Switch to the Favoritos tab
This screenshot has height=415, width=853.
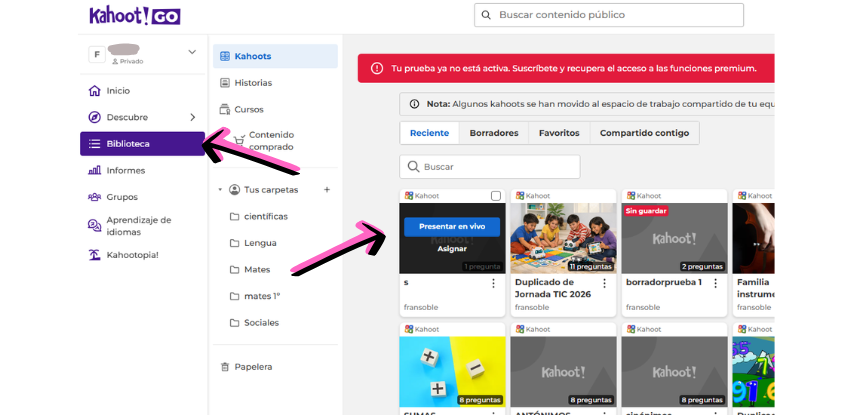(559, 133)
